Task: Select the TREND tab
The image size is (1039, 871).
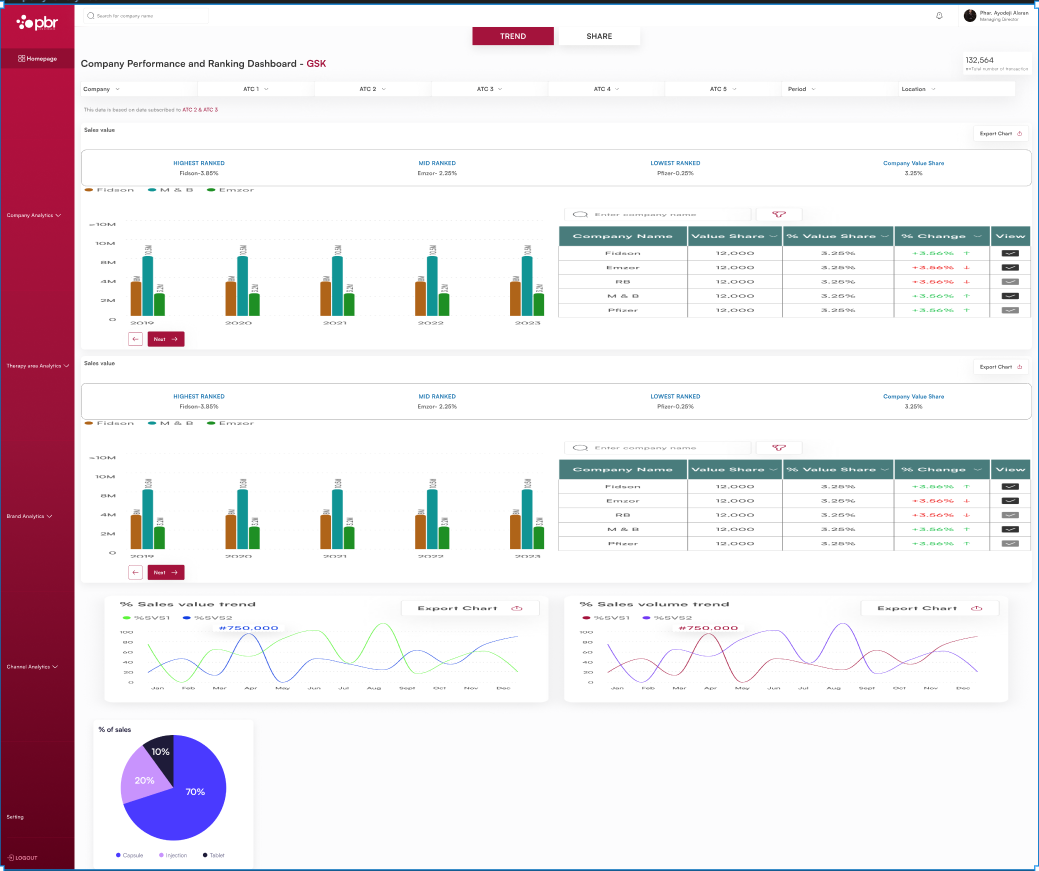Action: tap(513, 36)
